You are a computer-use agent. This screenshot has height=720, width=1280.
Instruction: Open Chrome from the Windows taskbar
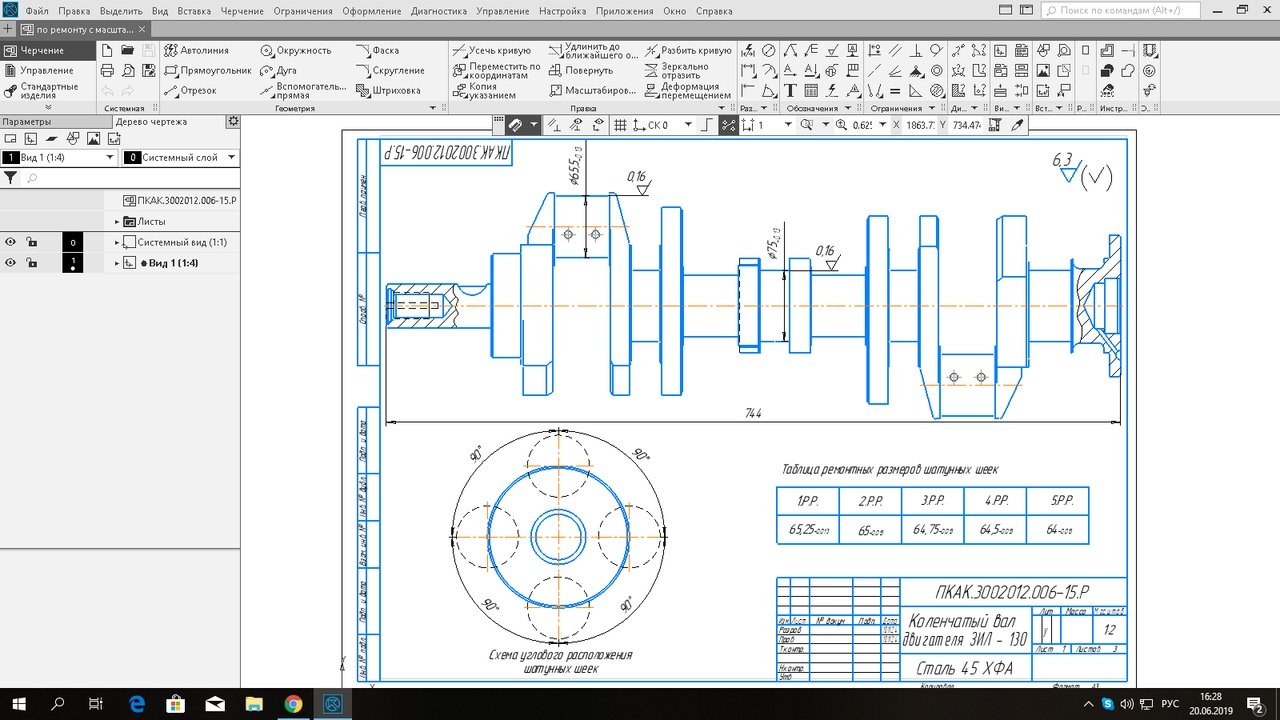coord(293,704)
